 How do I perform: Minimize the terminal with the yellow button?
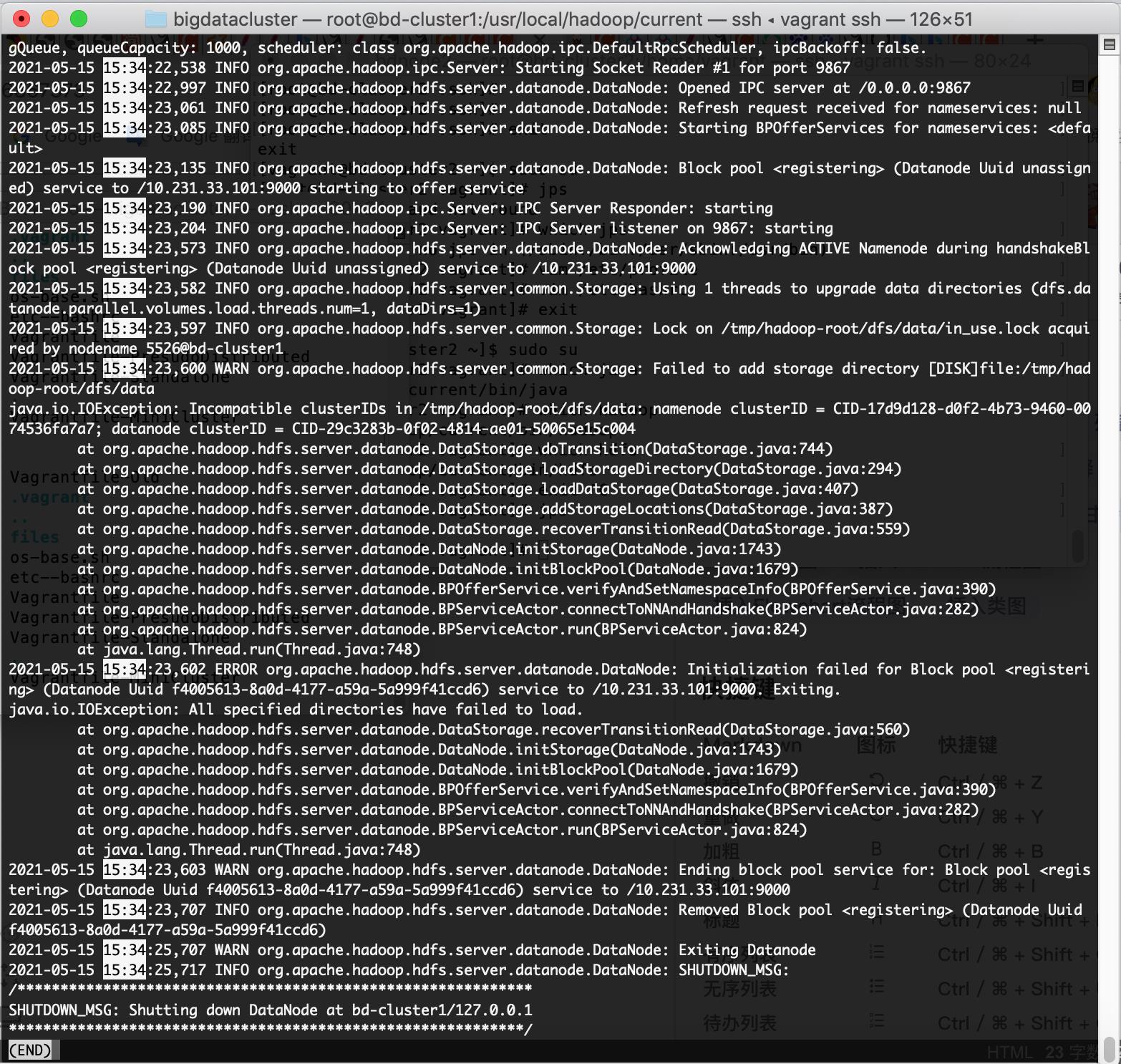pyautogui.click(x=50, y=19)
